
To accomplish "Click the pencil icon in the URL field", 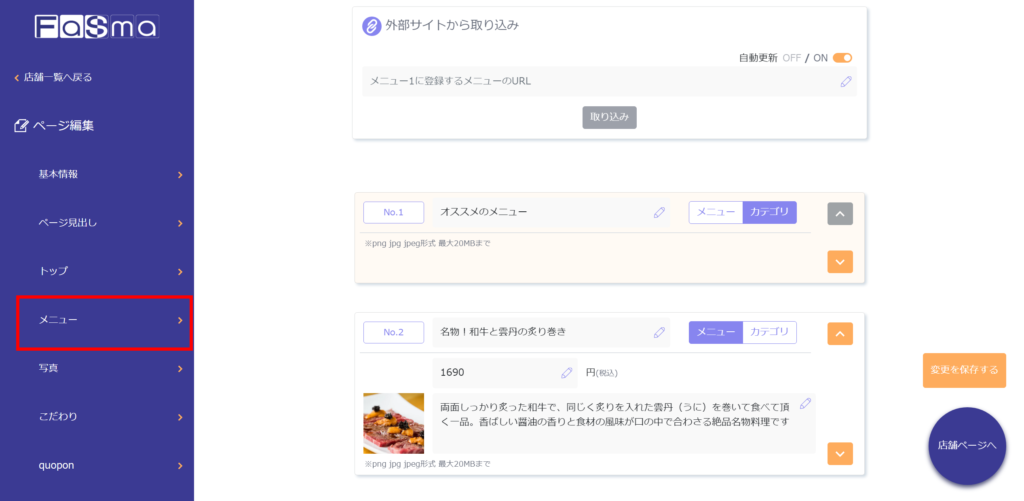I will click(x=846, y=81).
